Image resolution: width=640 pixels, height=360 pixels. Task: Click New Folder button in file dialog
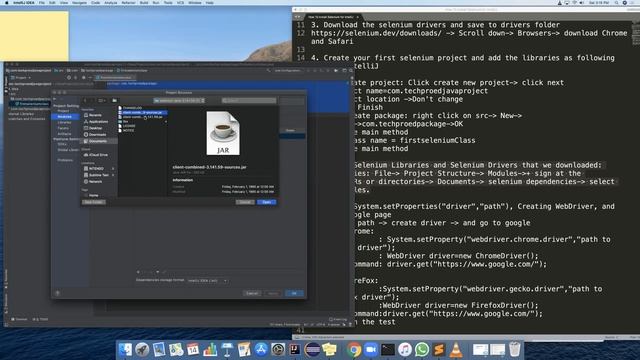[x=94, y=202]
